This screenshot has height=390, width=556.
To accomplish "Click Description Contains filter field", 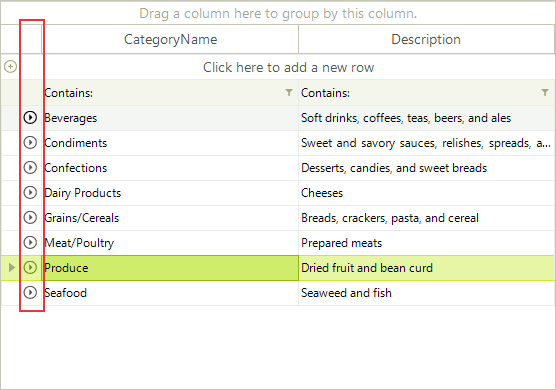I will click(419, 93).
